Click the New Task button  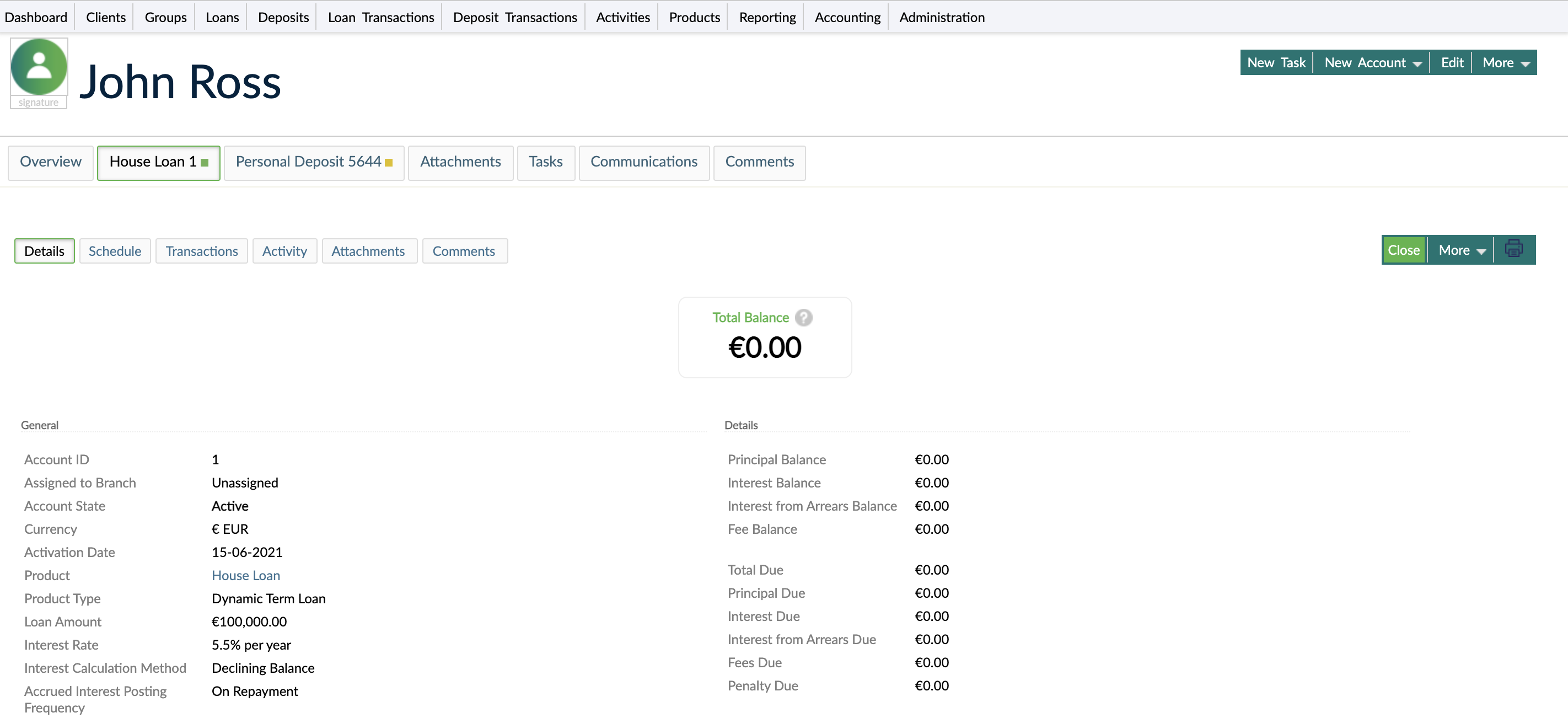pos(1276,63)
